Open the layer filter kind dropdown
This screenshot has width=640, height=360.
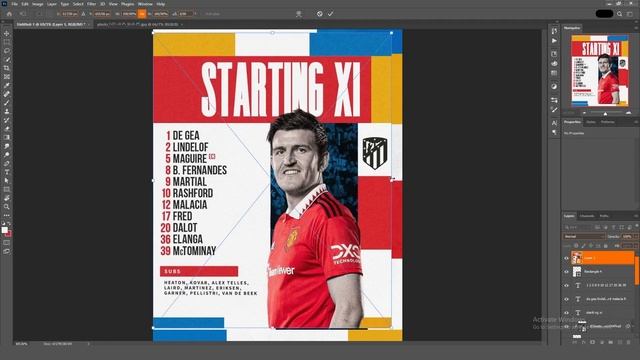(x=578, y=227)
